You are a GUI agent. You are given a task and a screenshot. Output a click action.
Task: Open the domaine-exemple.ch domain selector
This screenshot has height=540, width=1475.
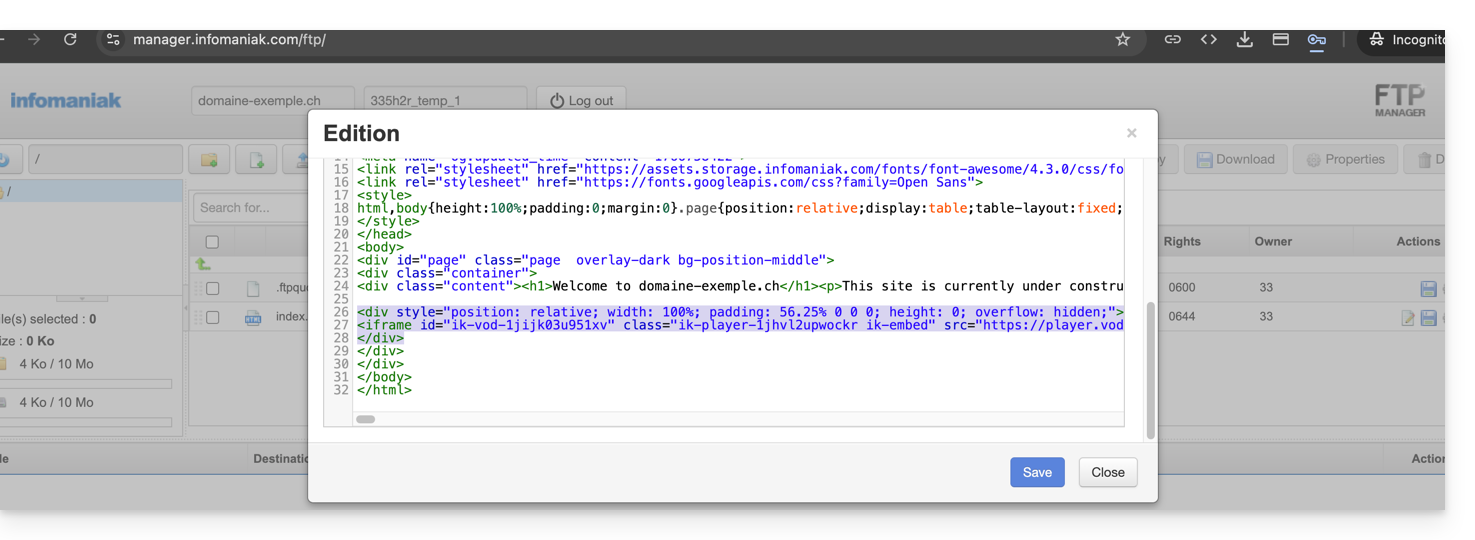point(272,101)
